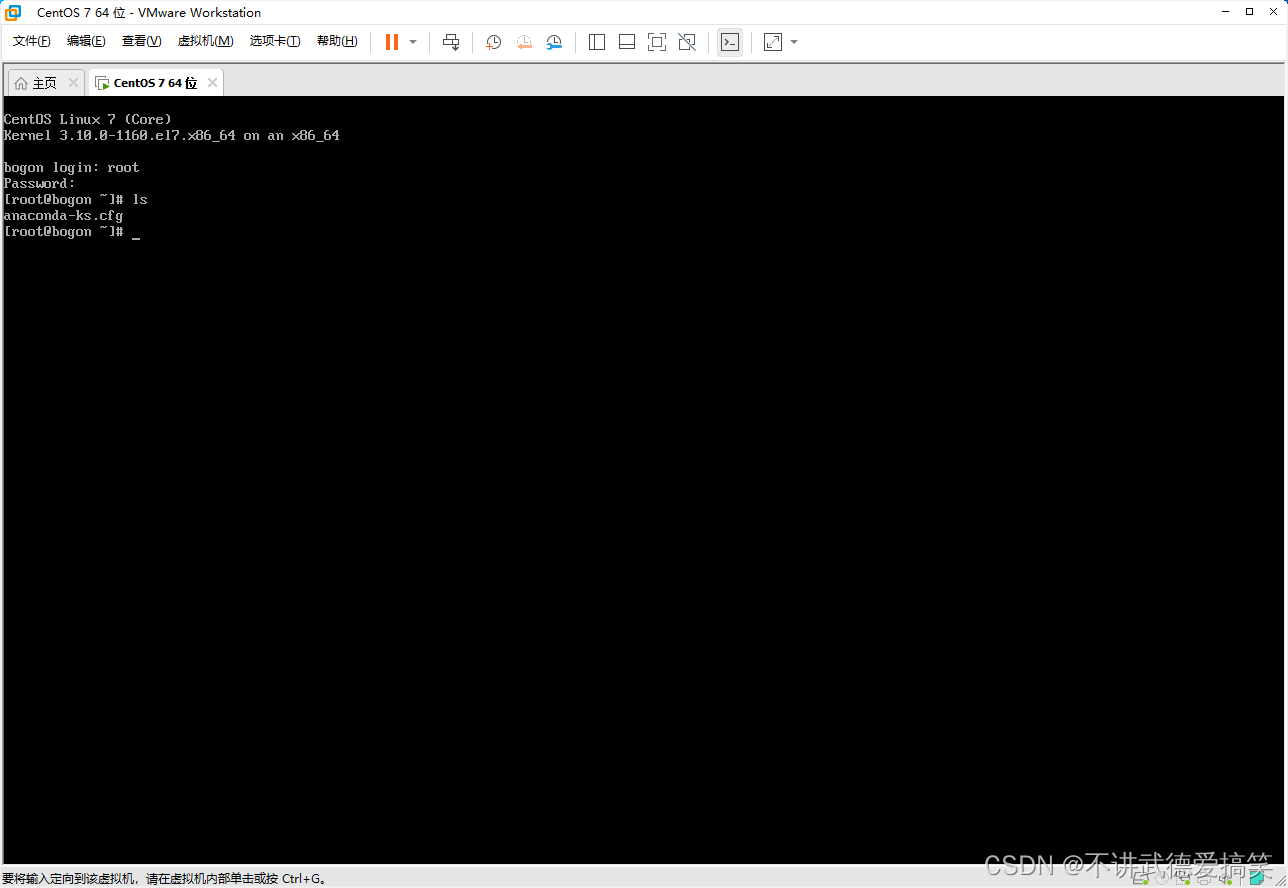This screenshot has height=888, width=1288.
Task: Close the 主页 tab
Action: coord(73,83)
